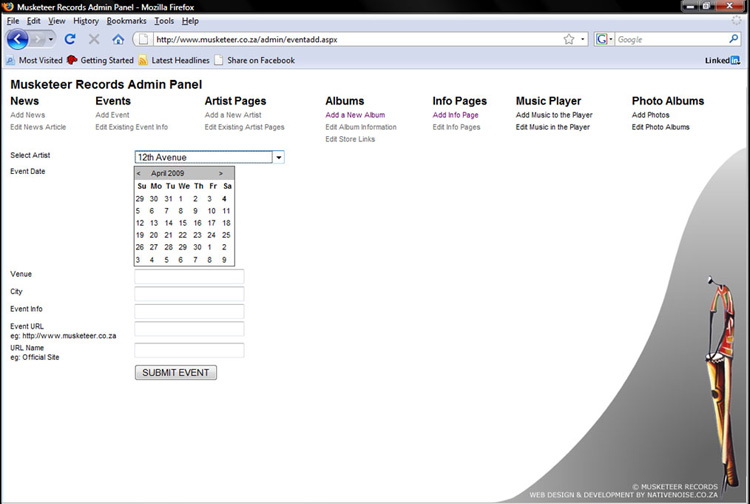Open Edit Info Pages link
Viewport: 750px width, 504px height.
click(456, 127)
